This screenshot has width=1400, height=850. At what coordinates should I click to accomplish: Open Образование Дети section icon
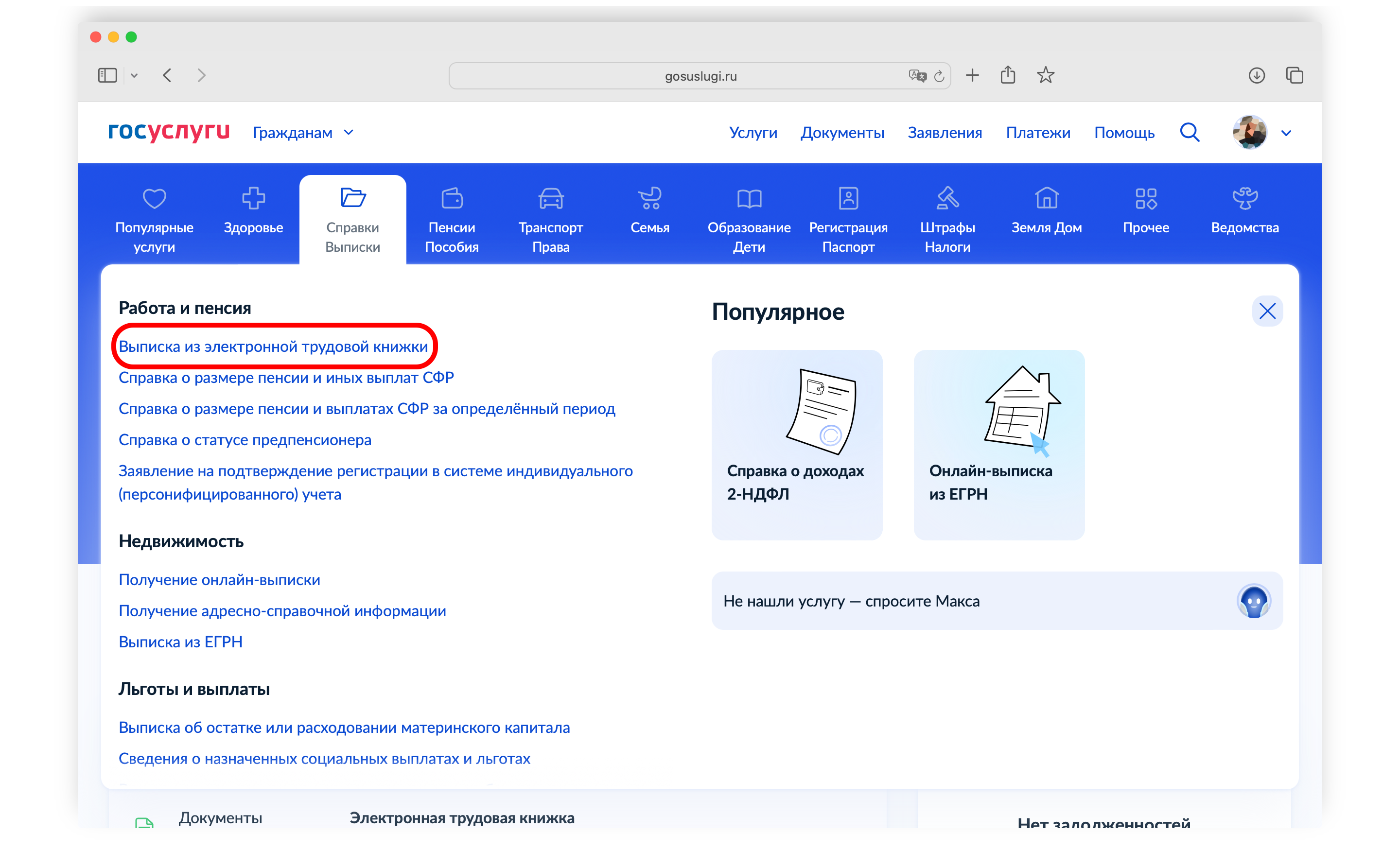(x=750, y=199)
